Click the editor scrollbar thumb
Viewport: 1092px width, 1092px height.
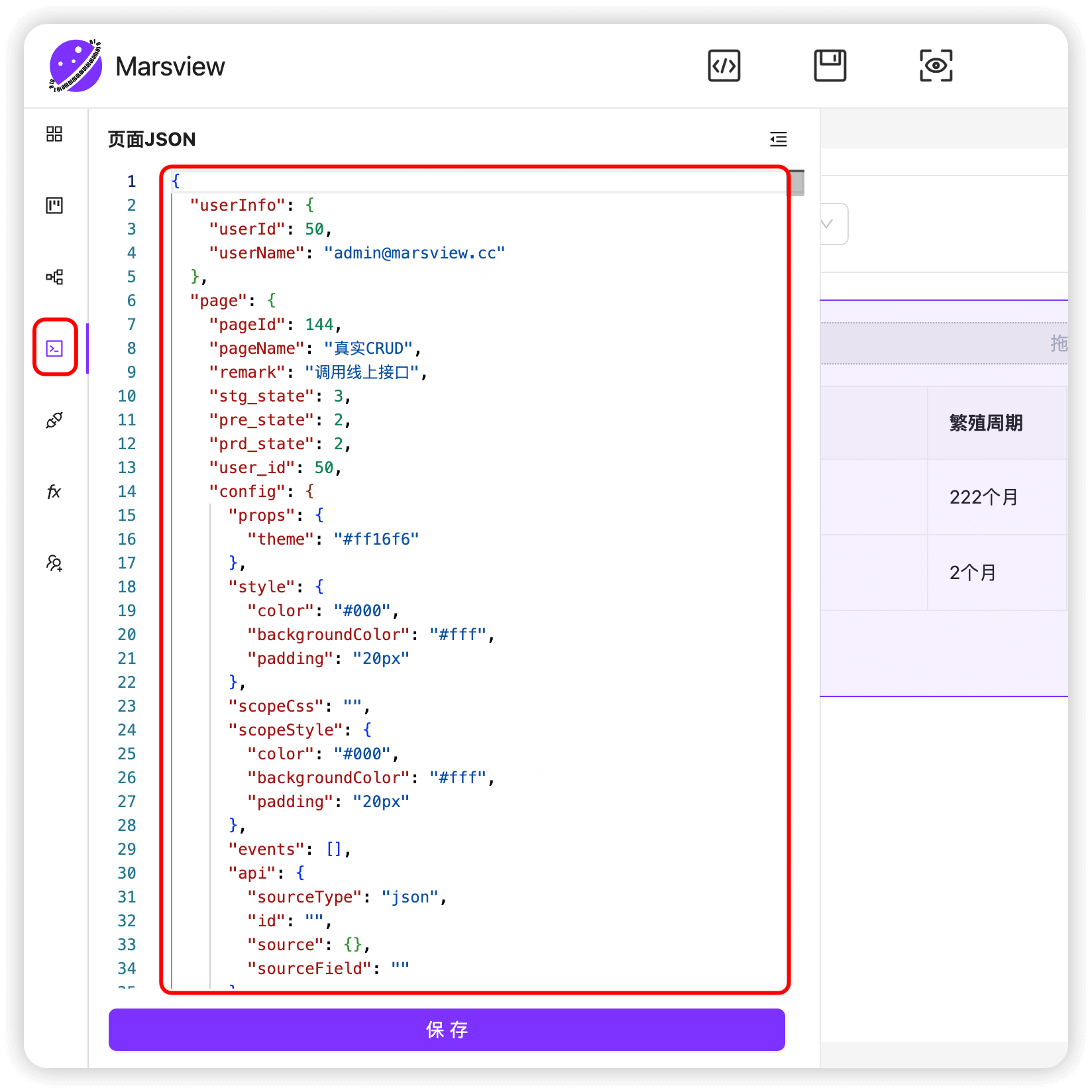(797, 183)
